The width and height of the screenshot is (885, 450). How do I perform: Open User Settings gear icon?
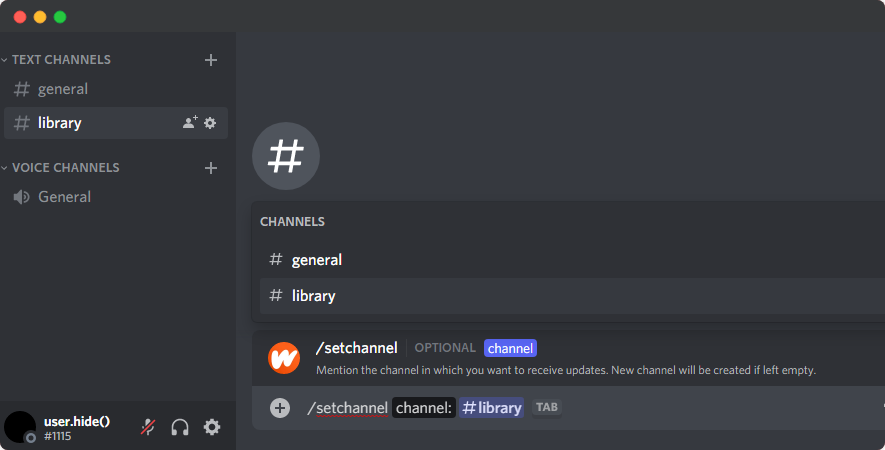click(212, 427)
